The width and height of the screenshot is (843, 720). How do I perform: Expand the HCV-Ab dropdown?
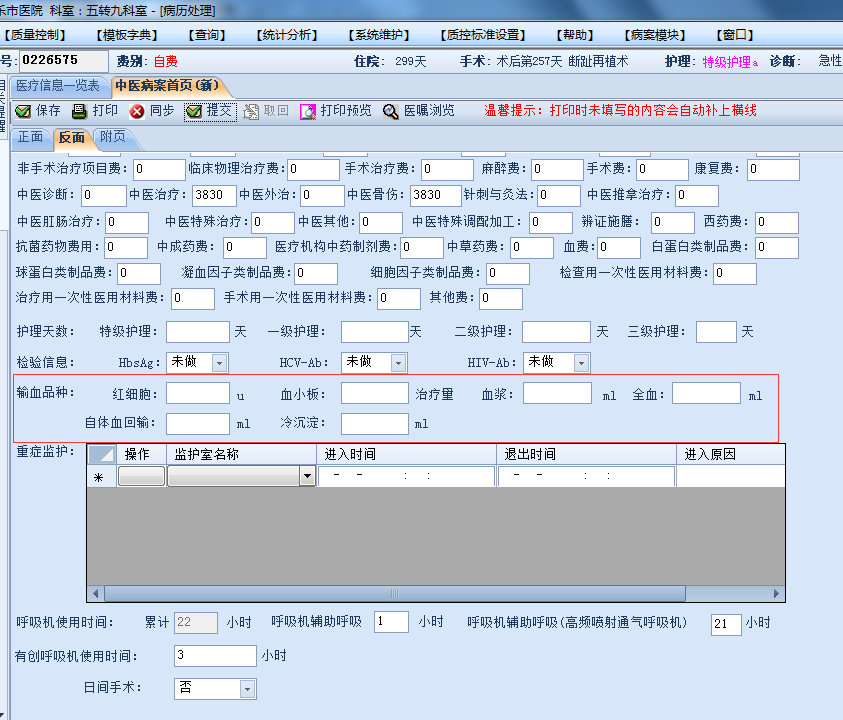point(398,363)
